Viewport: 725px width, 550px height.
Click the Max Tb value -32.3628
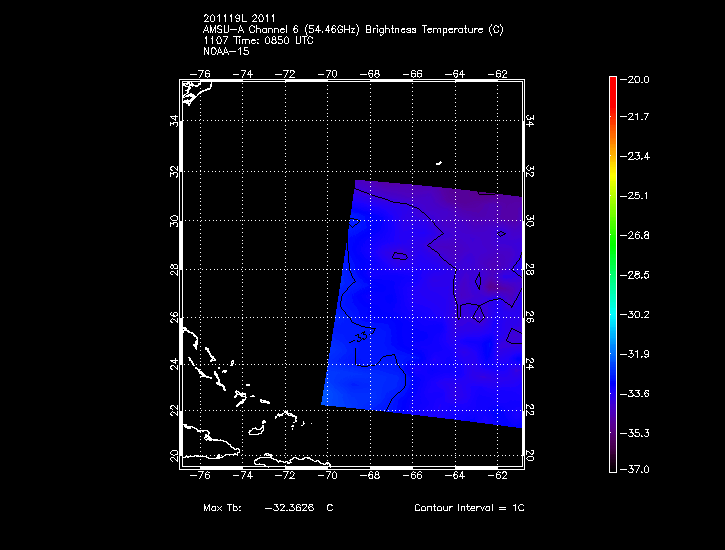pyautogui.click(x=289, y=507)
